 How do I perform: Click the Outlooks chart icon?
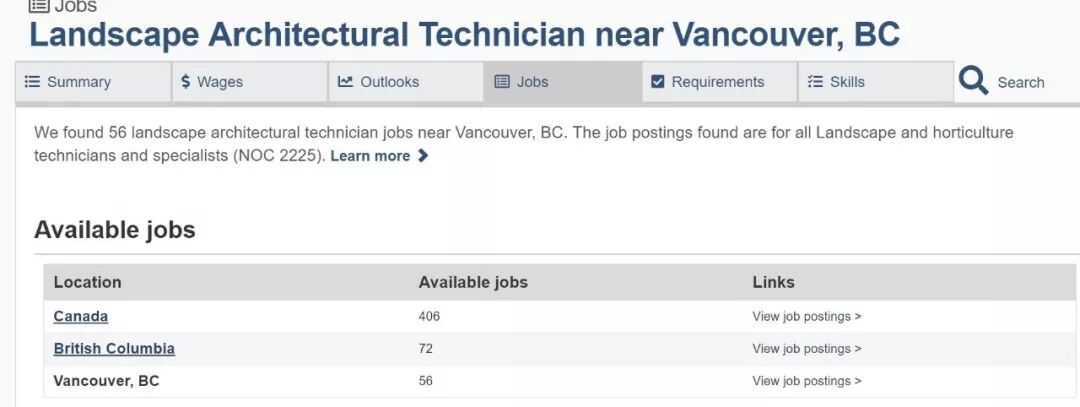[x=345, y=82]
